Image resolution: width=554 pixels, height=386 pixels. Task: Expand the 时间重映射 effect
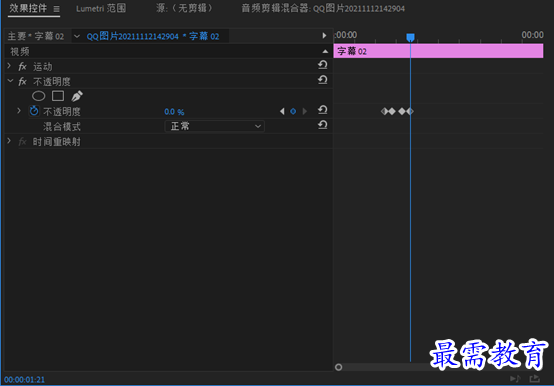[x=9, y=141]
